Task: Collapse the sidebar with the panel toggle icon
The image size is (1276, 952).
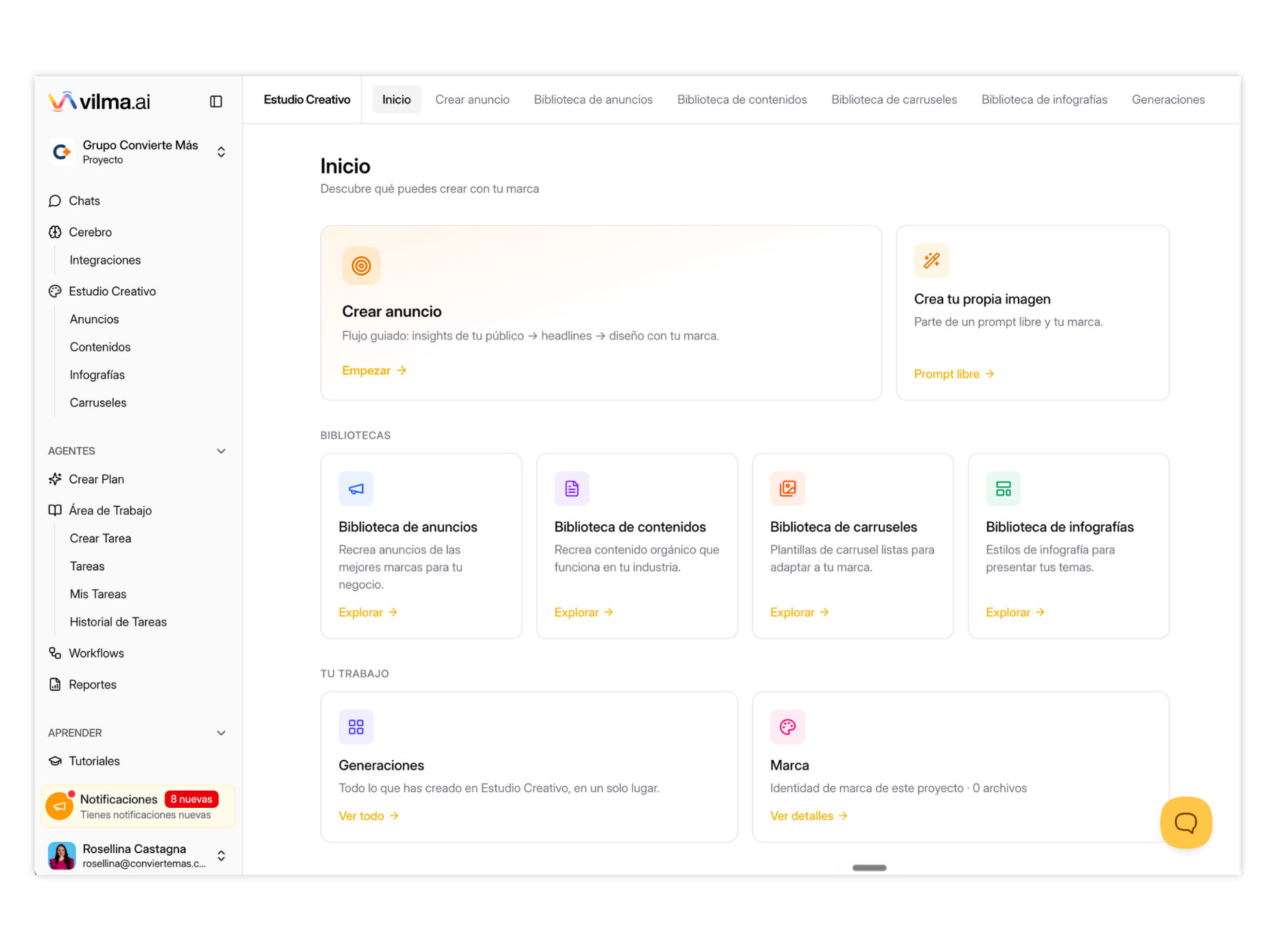Action: (216, 102)
